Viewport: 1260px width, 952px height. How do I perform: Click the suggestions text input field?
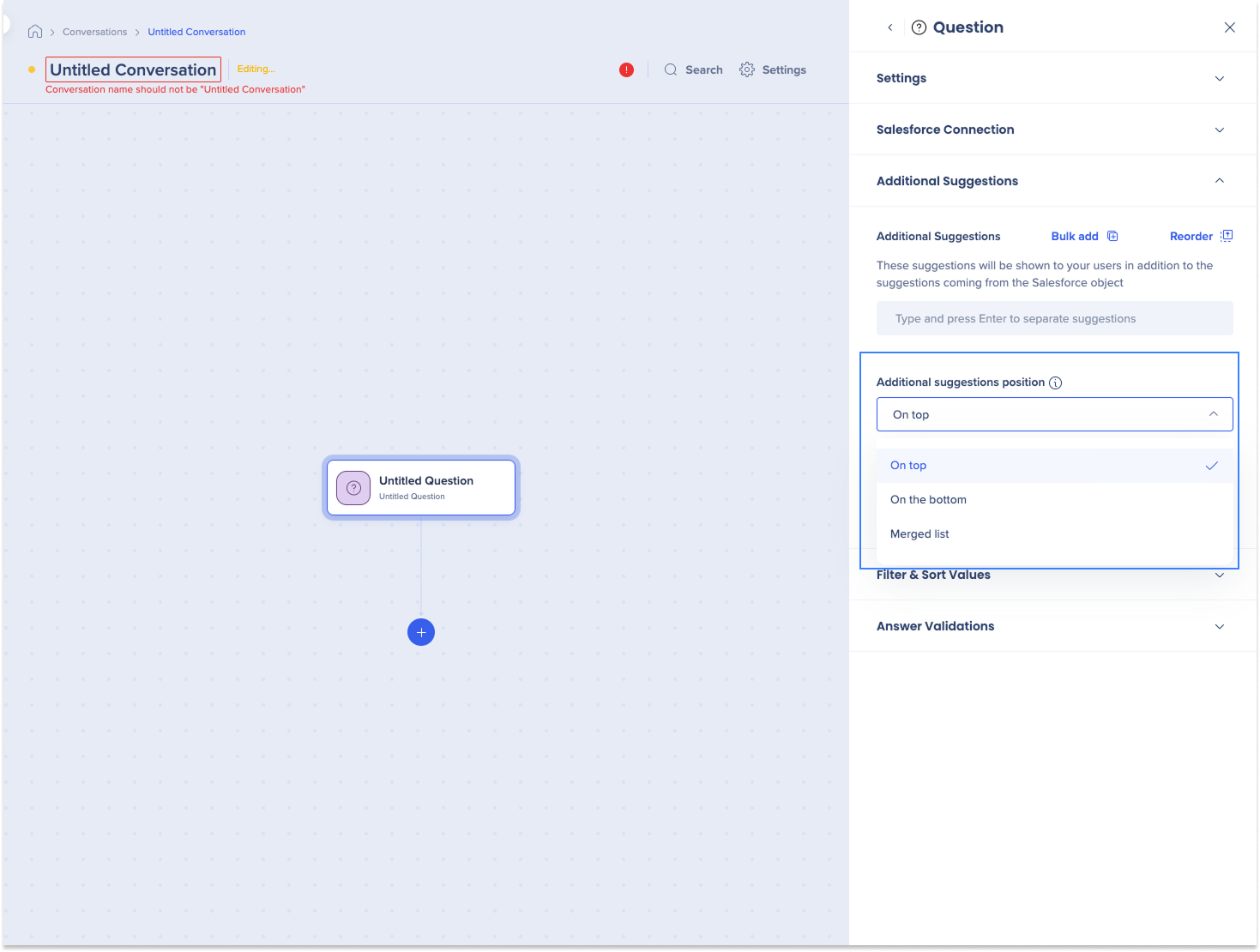(1054, 318)
